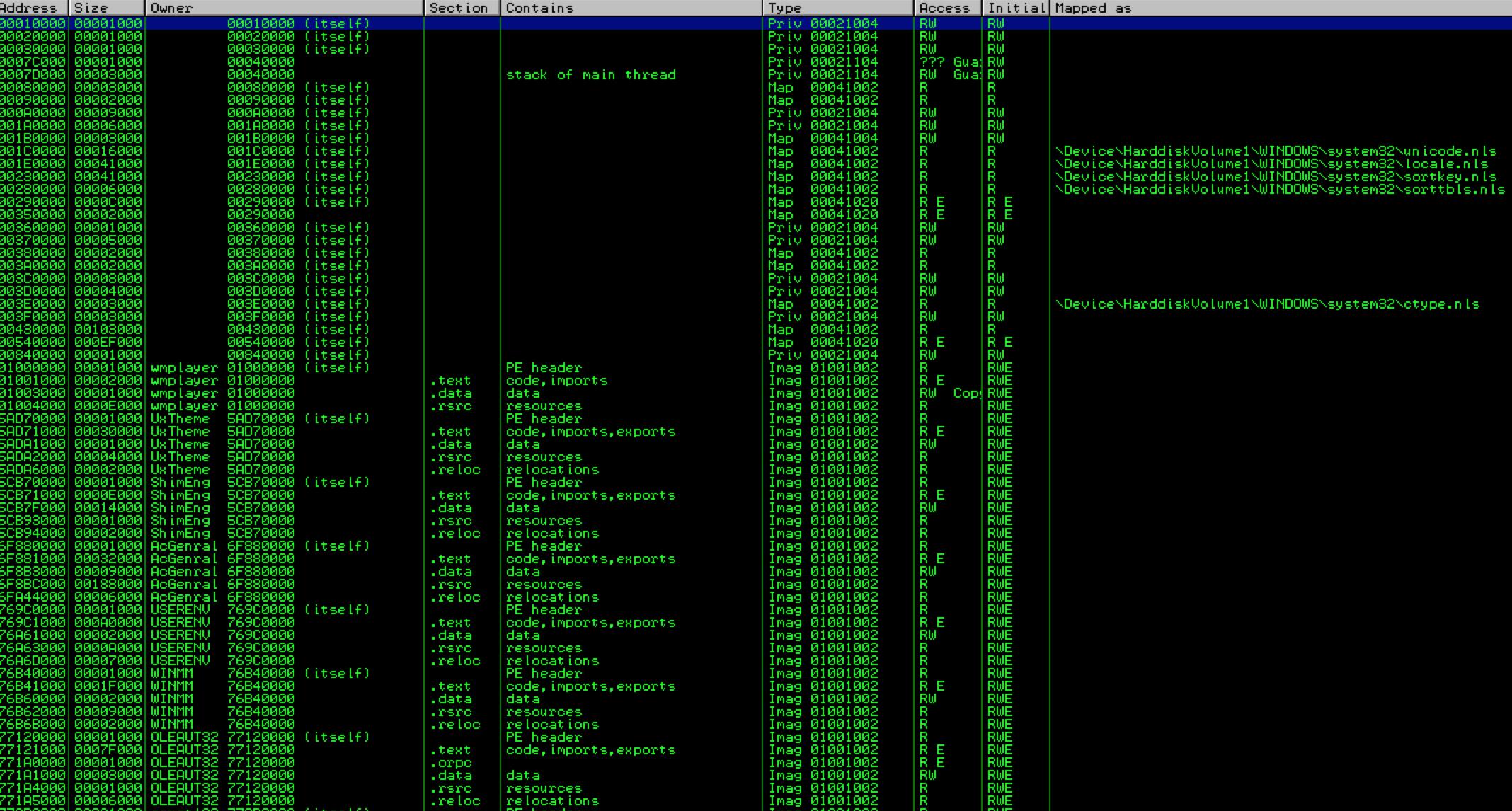Select wmplayer .text code,imports row
The width and height of the screenshot is (1512, 811).
coord(556,381)
